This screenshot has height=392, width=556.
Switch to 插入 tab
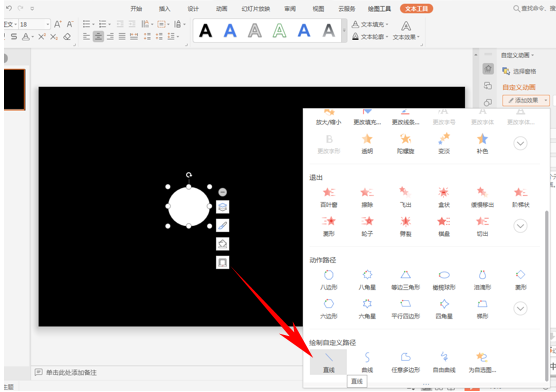pos(165,9)
